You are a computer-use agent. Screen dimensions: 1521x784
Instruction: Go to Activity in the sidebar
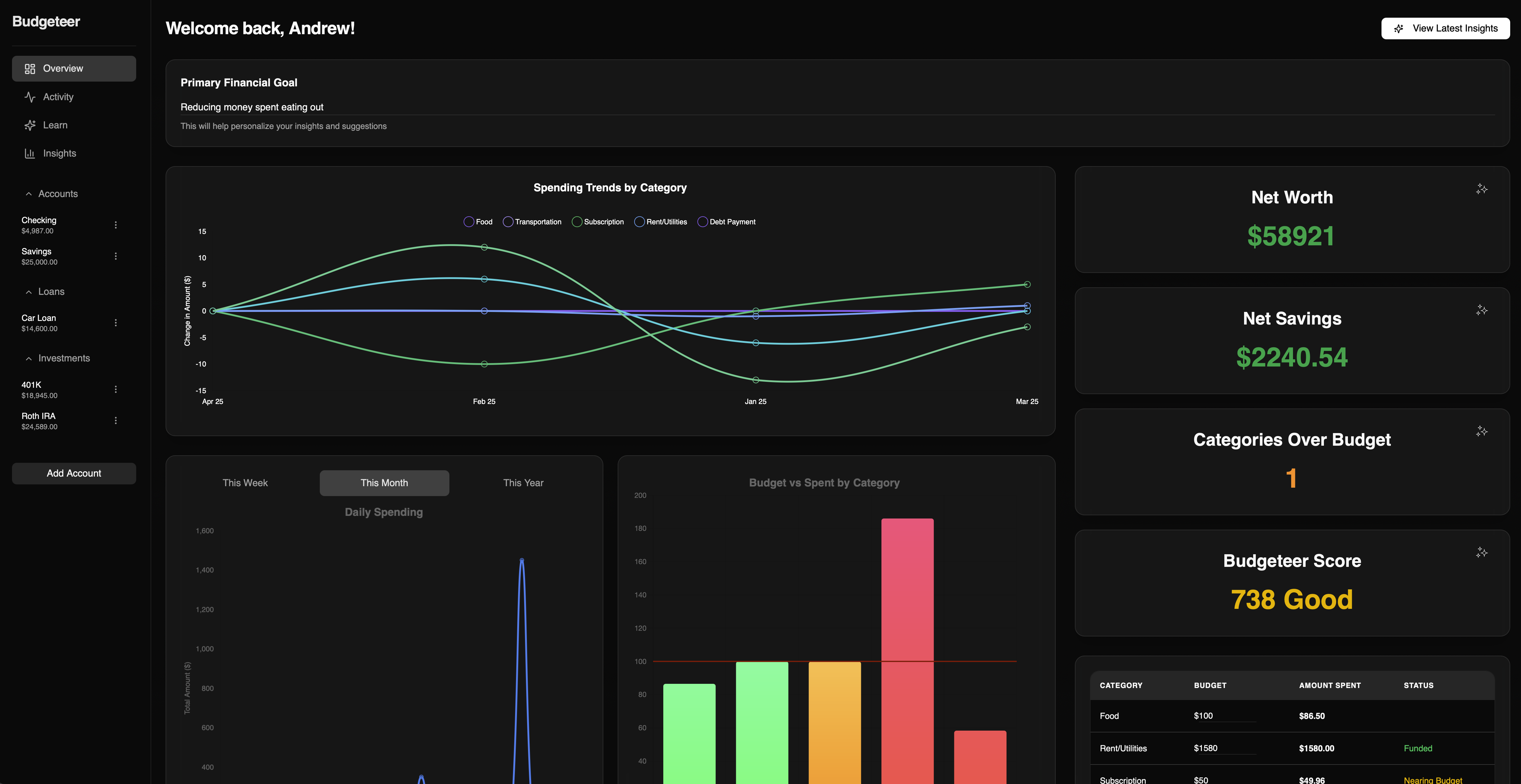58,97
